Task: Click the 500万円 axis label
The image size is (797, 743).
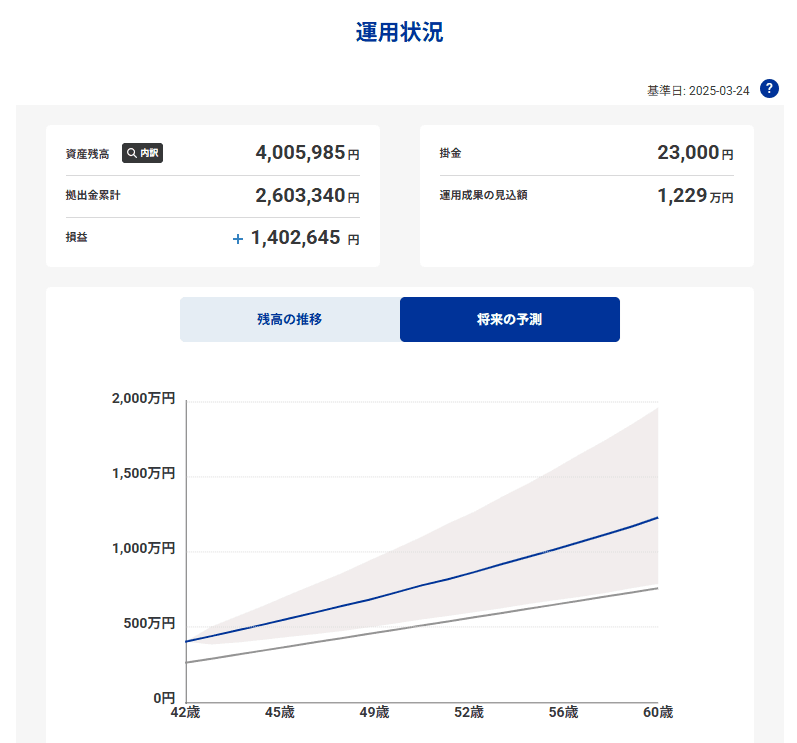Action: 149,624
